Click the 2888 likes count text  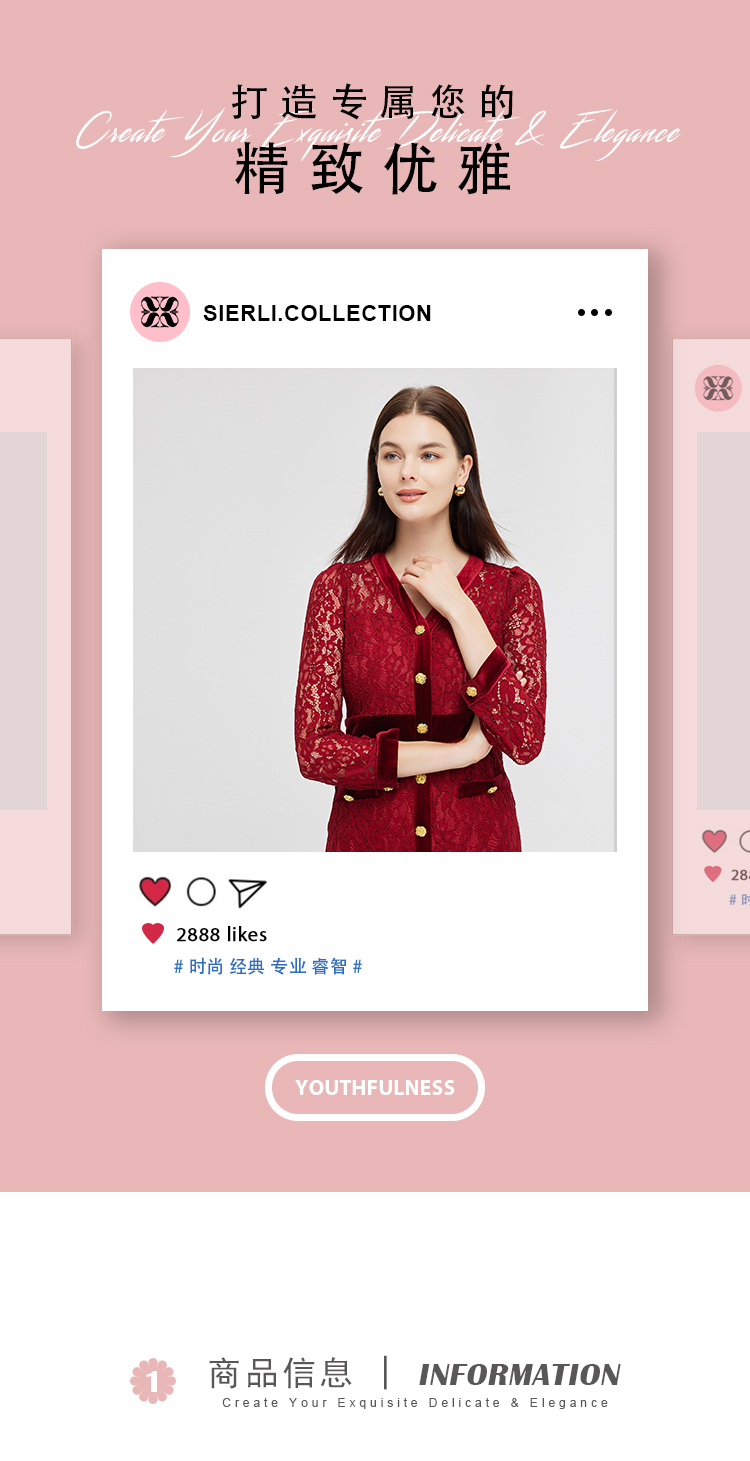pyautogui.click(x=222, y=934)
